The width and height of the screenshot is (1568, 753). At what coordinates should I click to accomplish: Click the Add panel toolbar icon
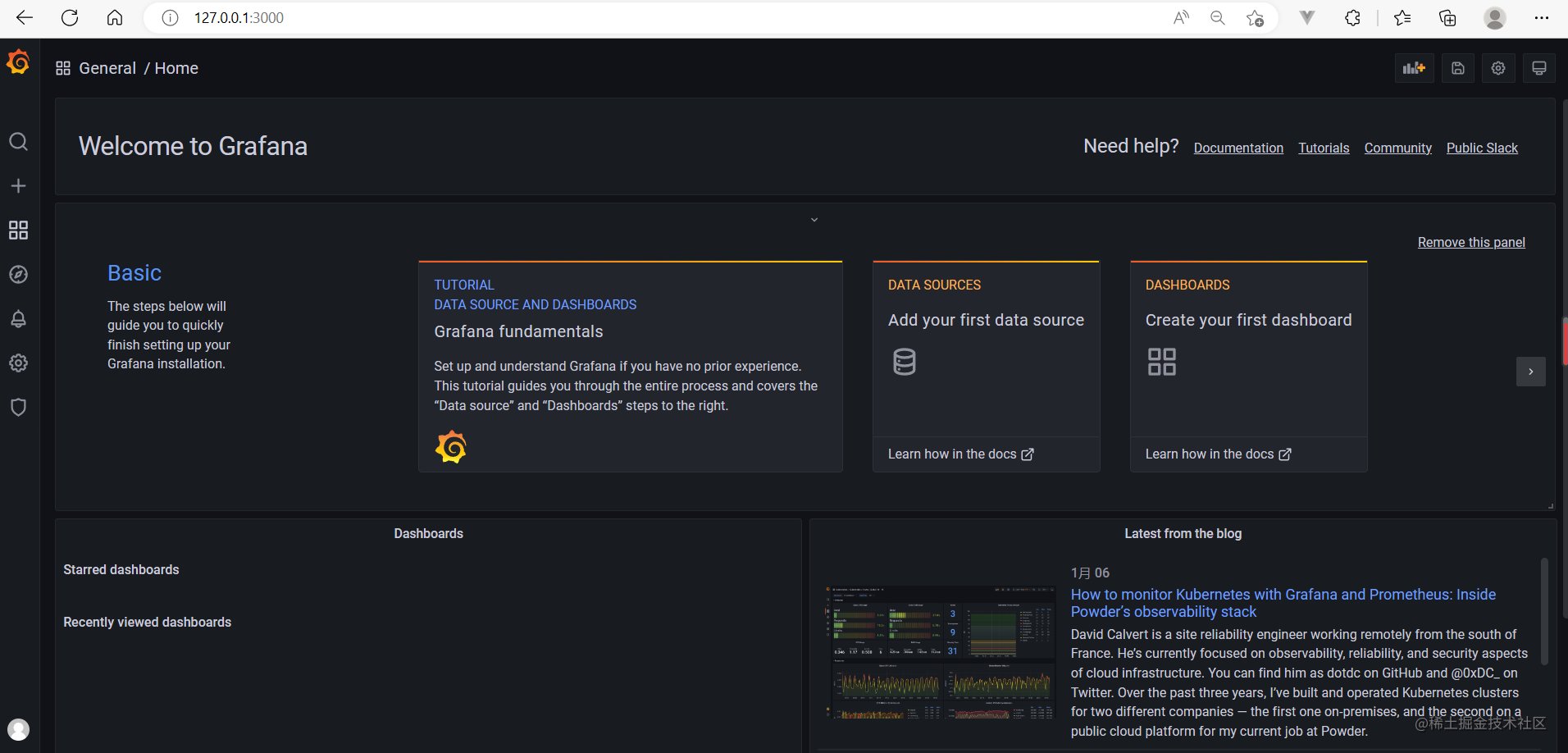(1414, 68)
